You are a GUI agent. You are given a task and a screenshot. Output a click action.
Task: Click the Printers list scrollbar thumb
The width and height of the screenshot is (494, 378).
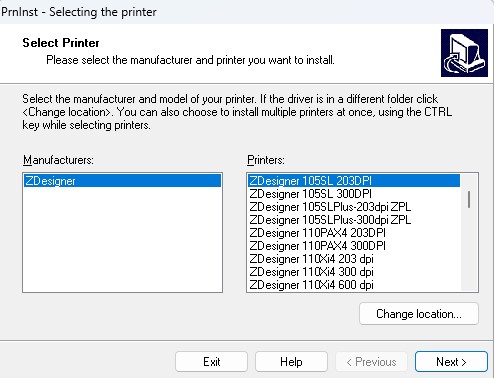click(469, 199)
